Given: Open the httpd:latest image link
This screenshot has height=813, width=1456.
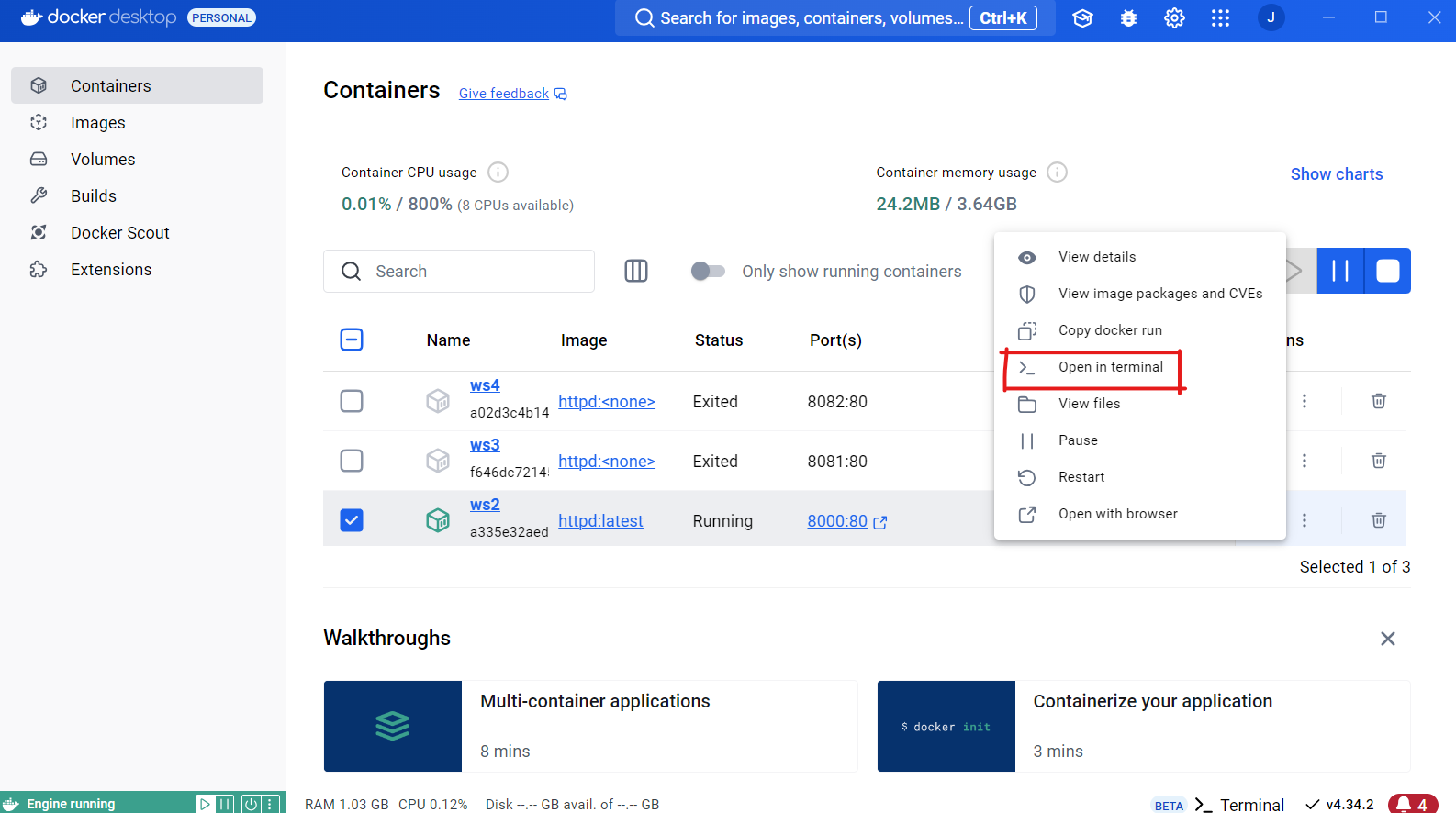Looking at the screenshot, I should tap(600, 520).
